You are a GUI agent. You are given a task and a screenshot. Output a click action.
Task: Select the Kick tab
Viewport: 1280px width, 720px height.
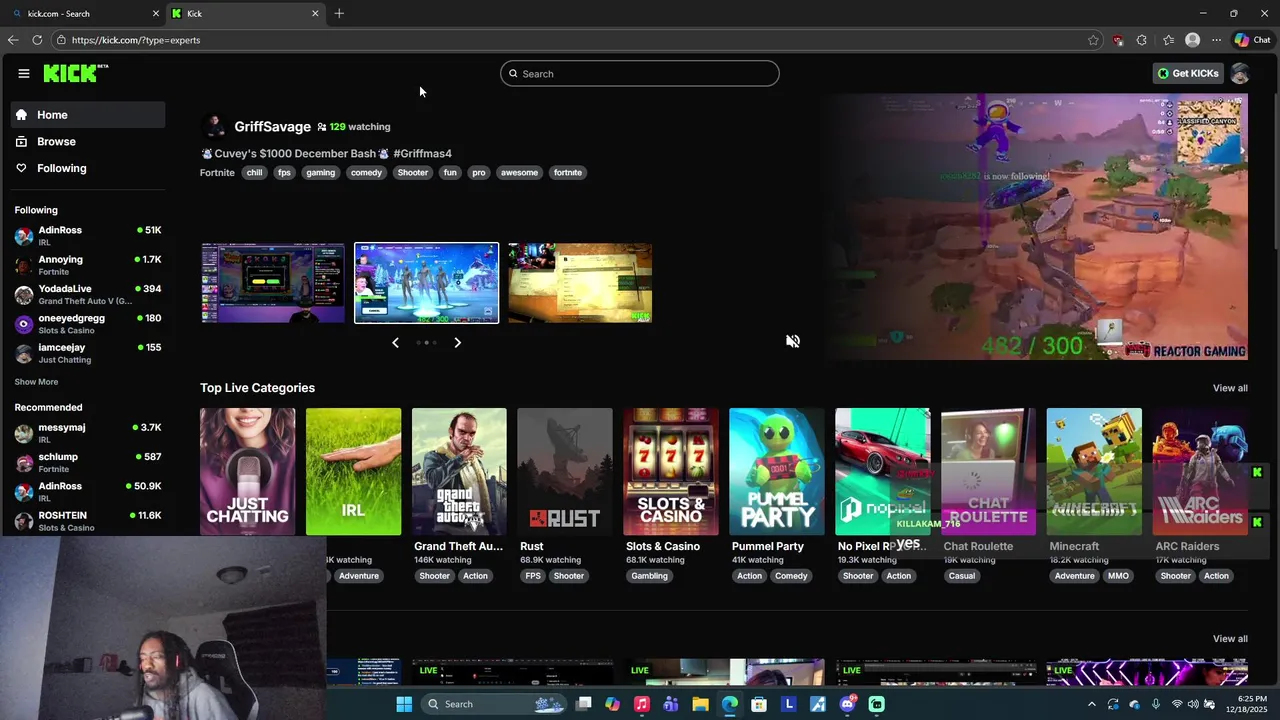click(245, 13)
